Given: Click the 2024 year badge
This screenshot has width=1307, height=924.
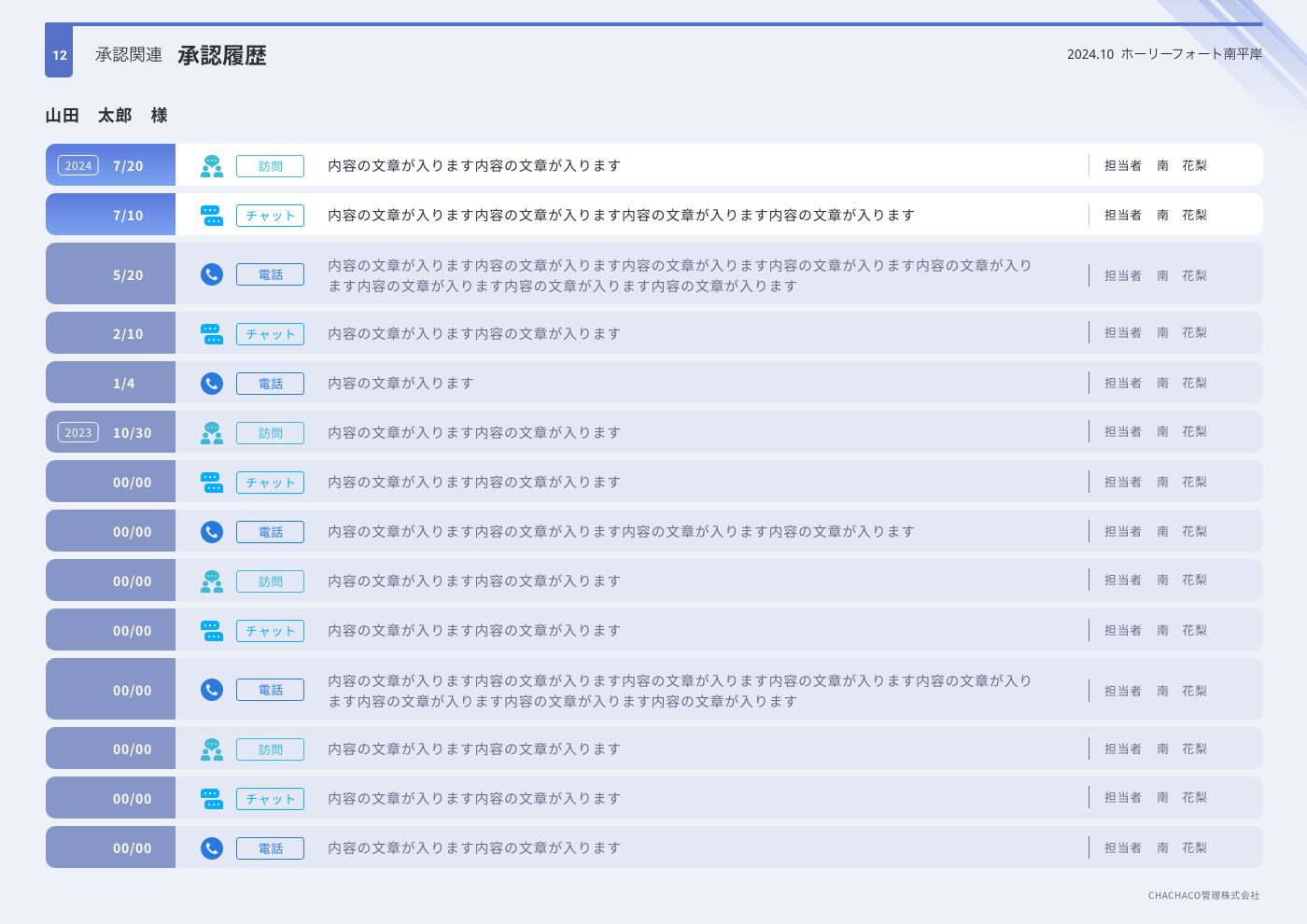Looking at the screenshot, I should (78, 166).
